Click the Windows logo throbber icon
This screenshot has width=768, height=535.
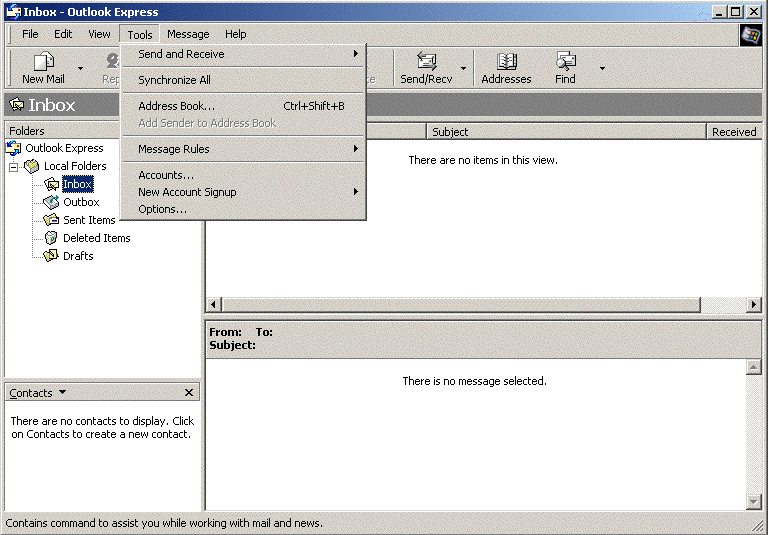click(751, 35)
